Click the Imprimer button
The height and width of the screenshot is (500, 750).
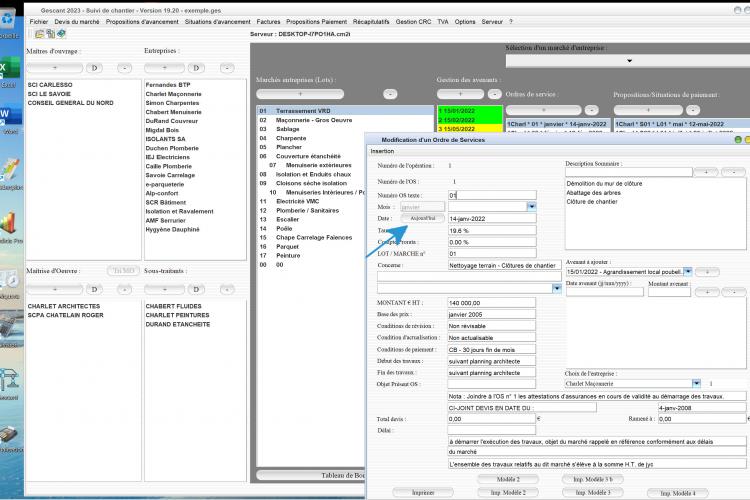(423, 492)
